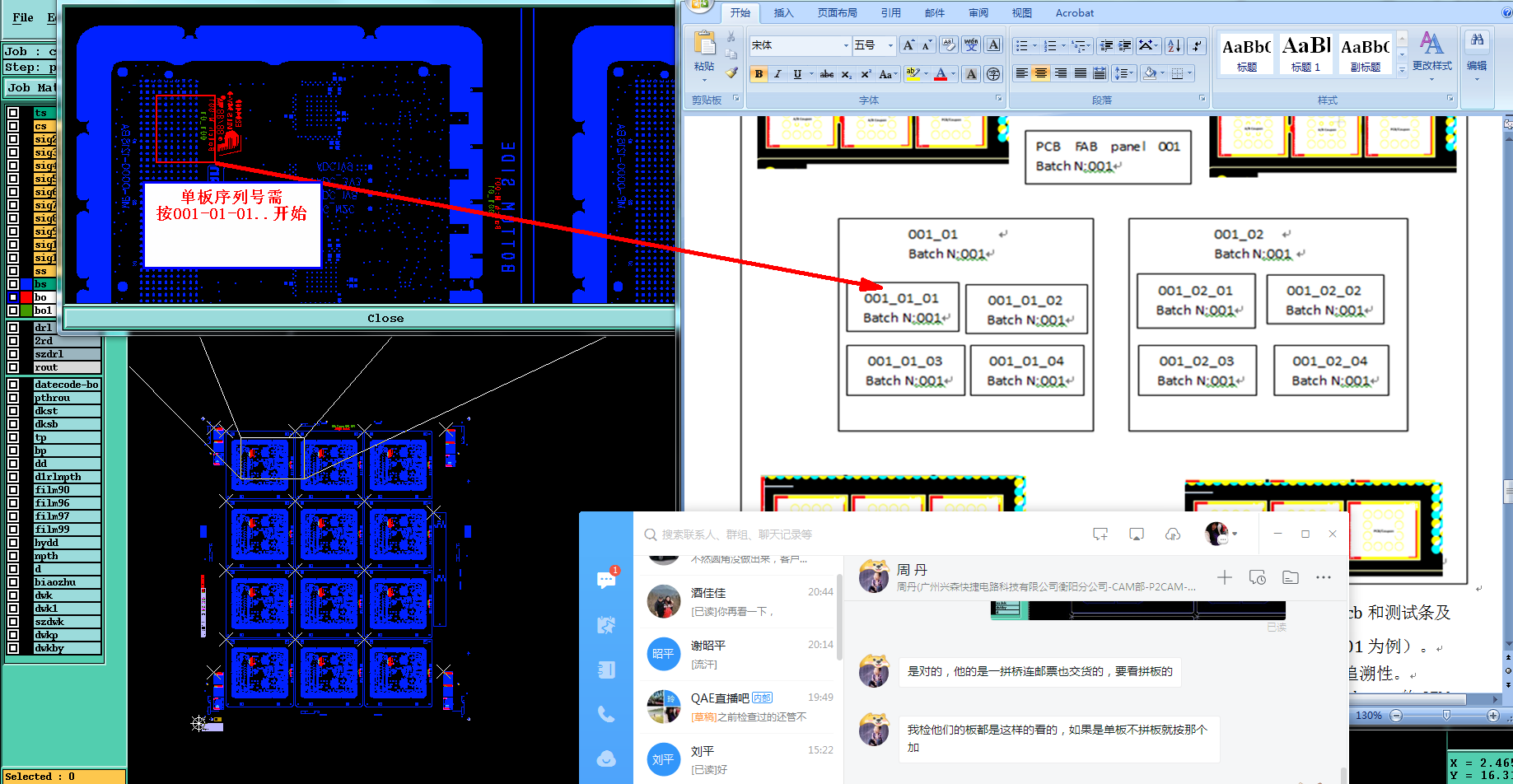Expand highlight color dropdown arrow
This screenshot has height=784, width=1513.
926,74
